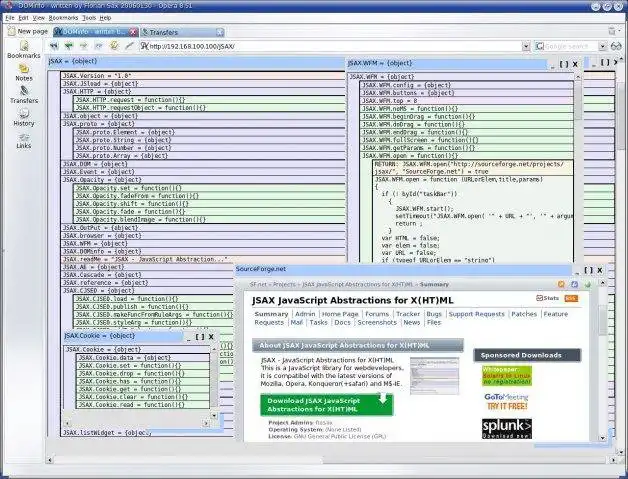Click the JSAX project screenshot thumbnail
This screenshot has width=628, height=479.
434,376
